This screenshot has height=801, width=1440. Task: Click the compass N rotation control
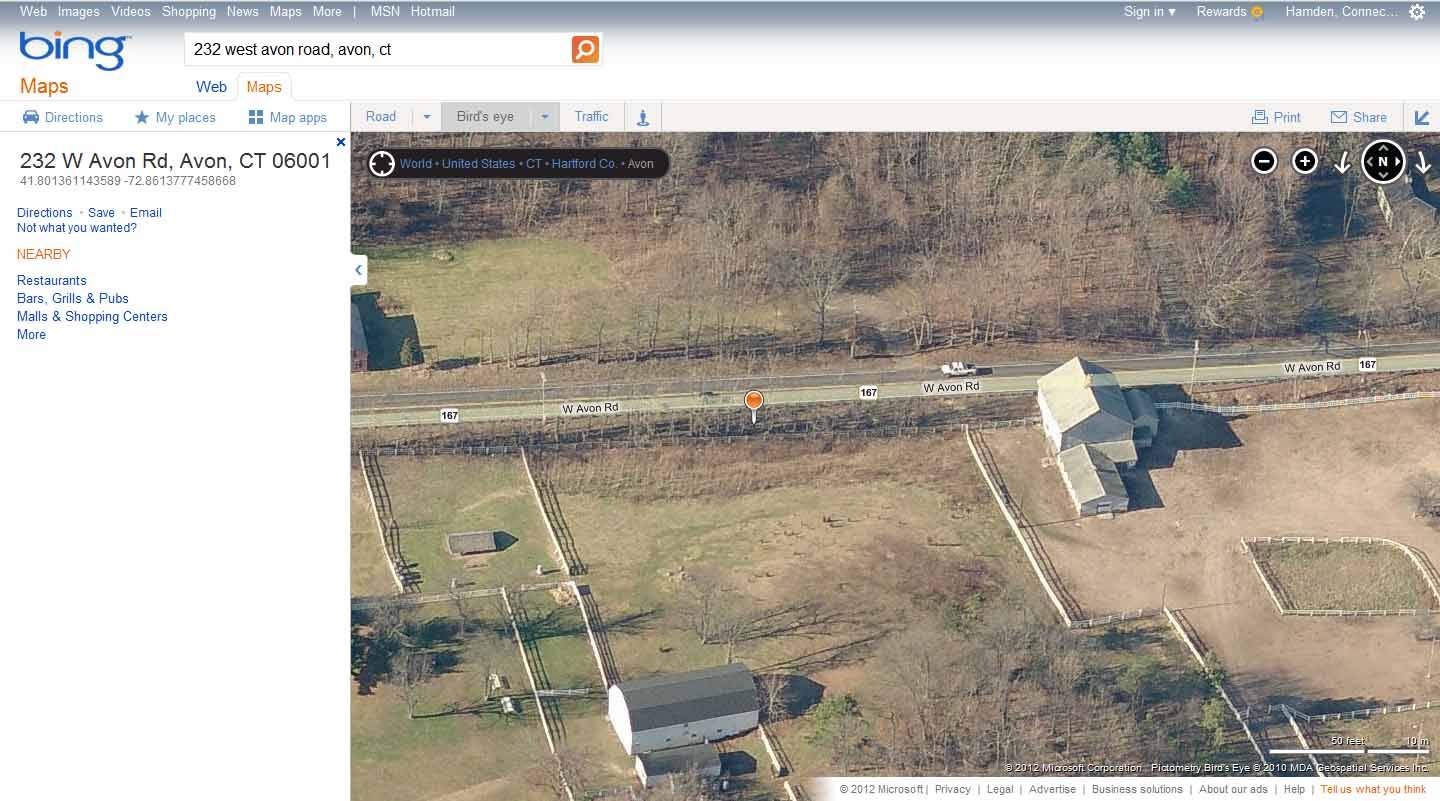(x=1383, y=161)
